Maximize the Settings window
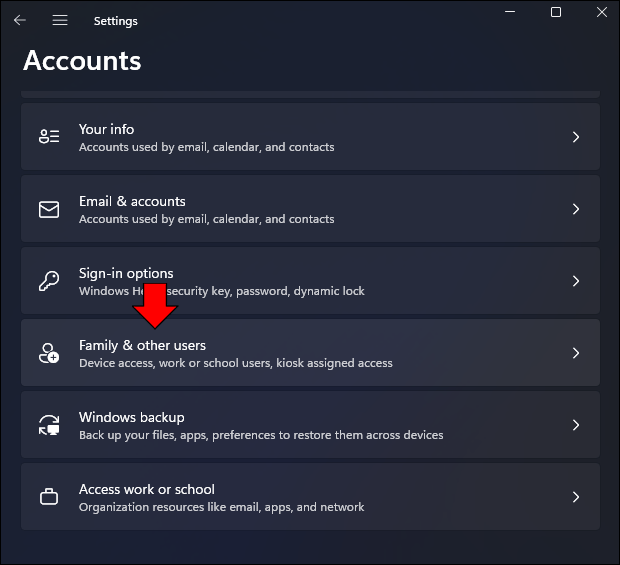This screenshot has height=565, width=620. [x=556, y=12]
